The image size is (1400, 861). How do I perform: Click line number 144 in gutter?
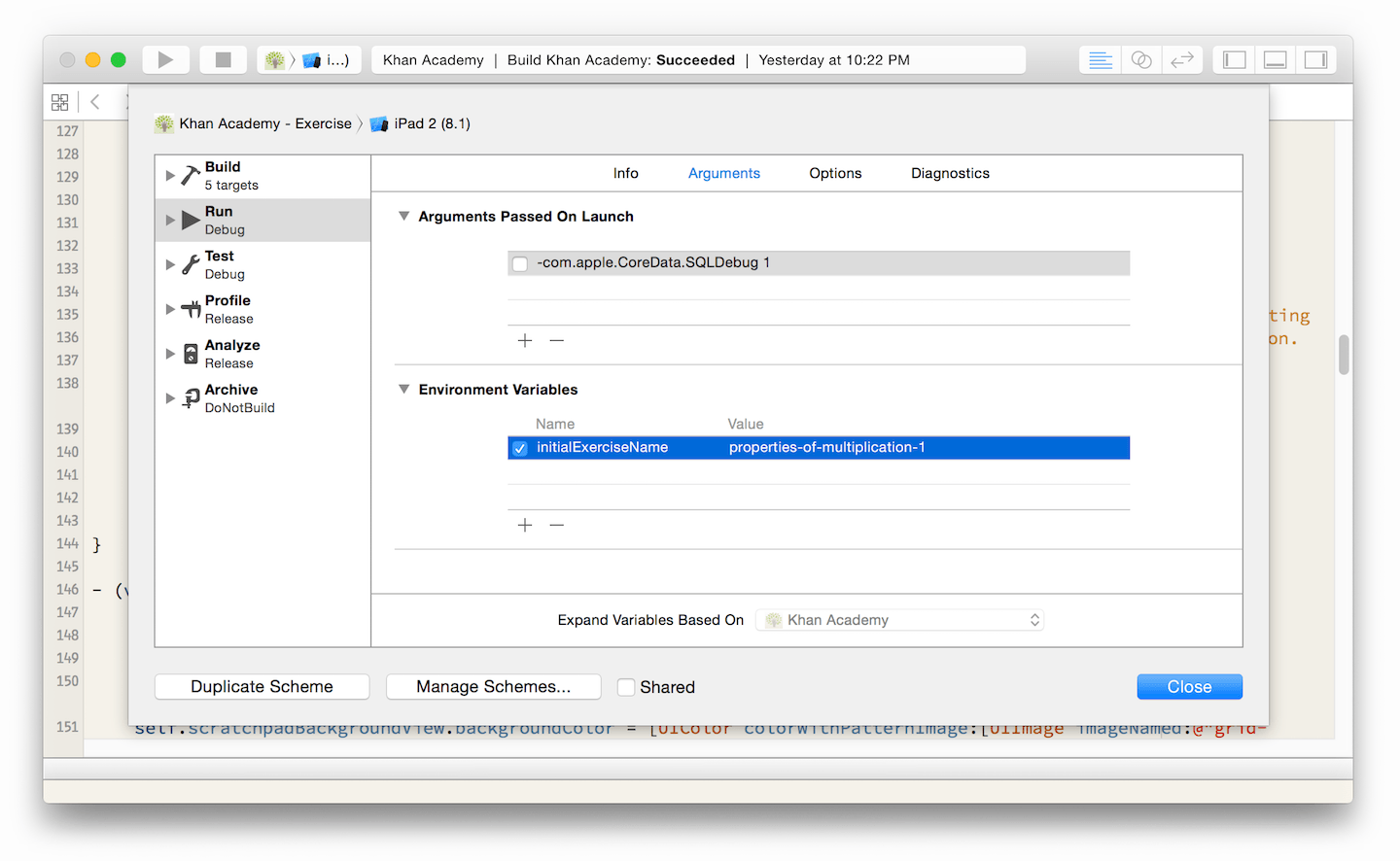click(67, 544)
